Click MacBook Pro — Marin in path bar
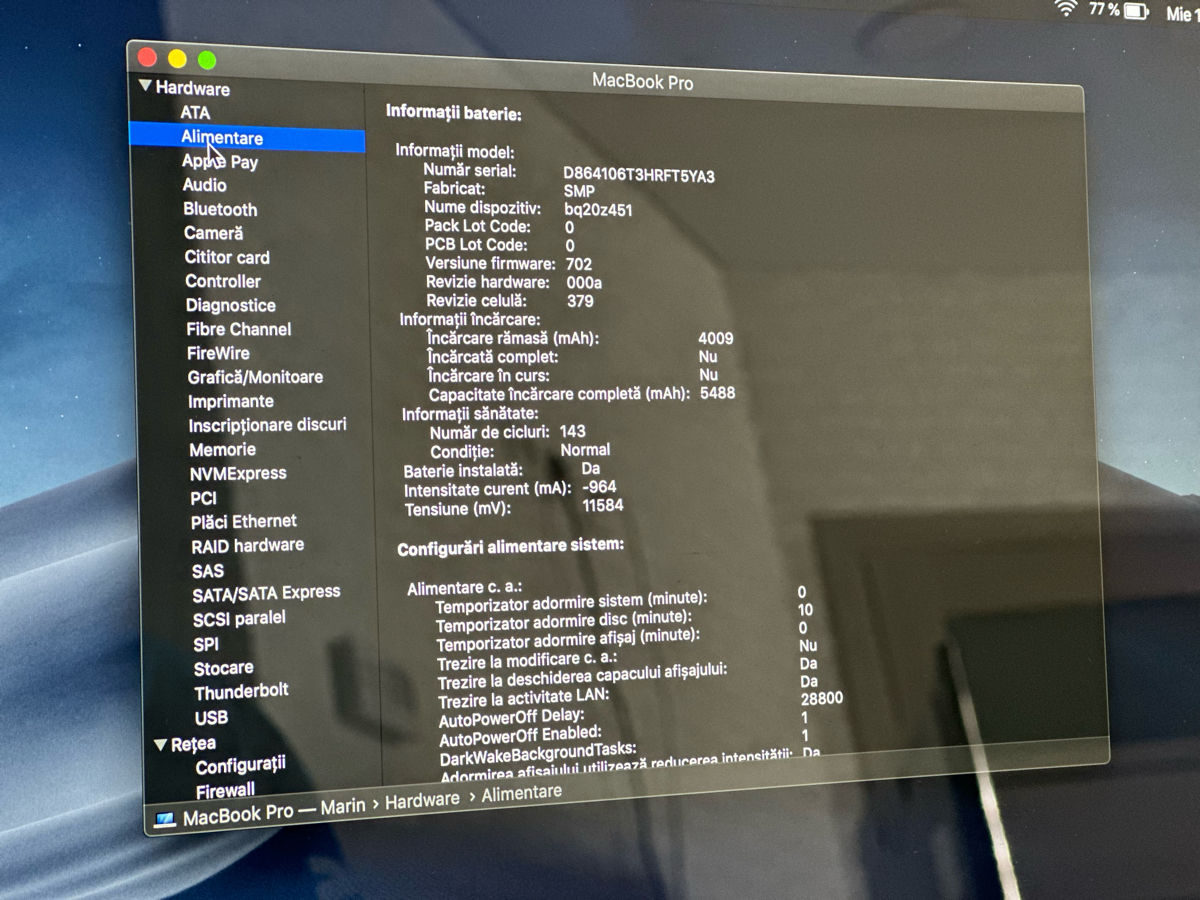 click(x=274, y=811)
